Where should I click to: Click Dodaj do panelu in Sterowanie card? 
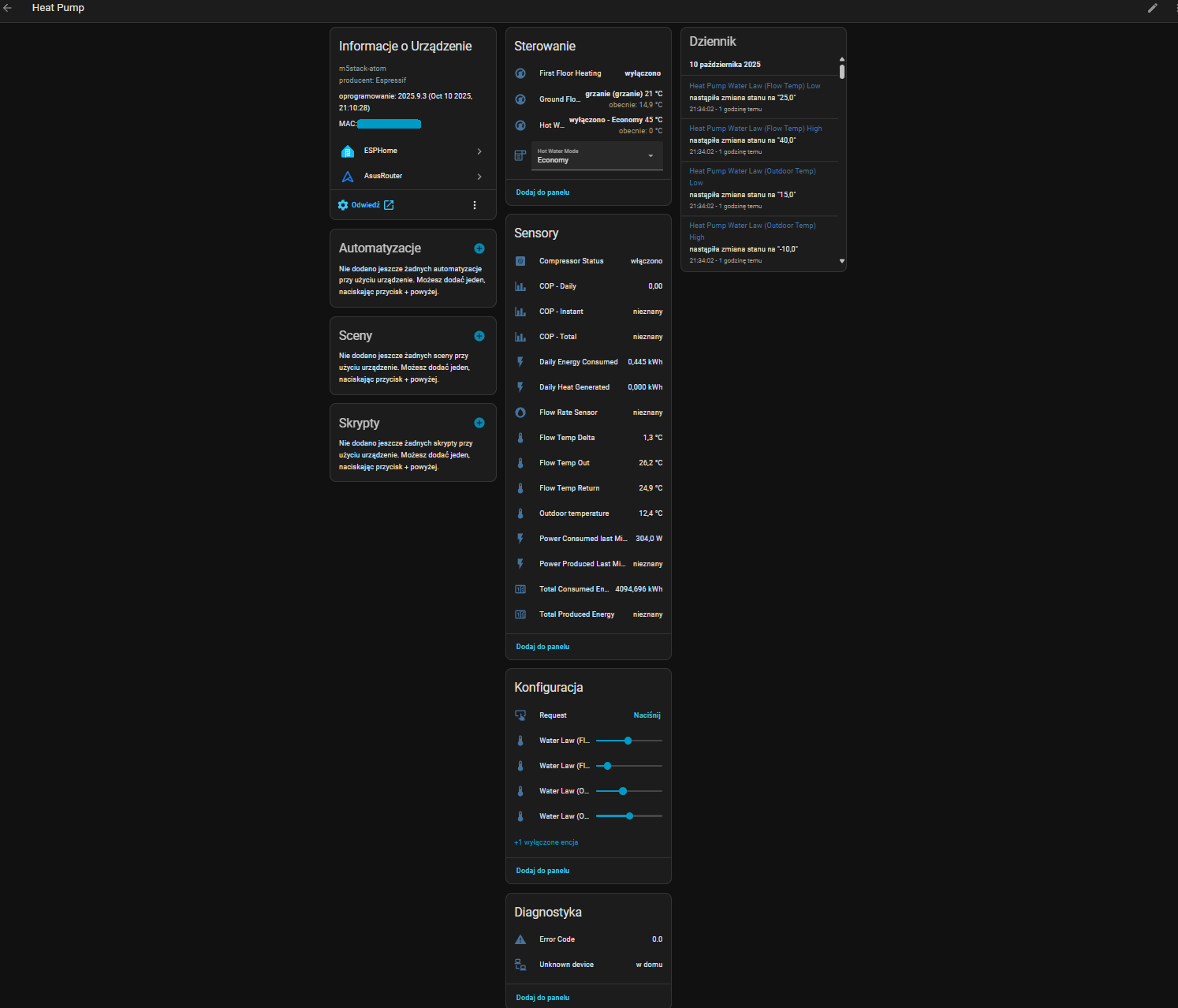click(542, 192)
